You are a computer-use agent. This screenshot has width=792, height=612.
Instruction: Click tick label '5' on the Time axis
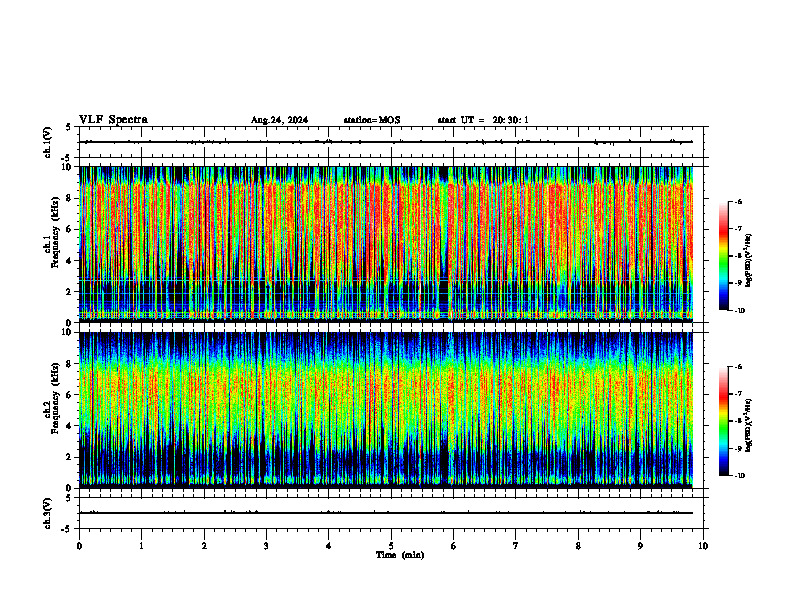click(x=391, y=546)
